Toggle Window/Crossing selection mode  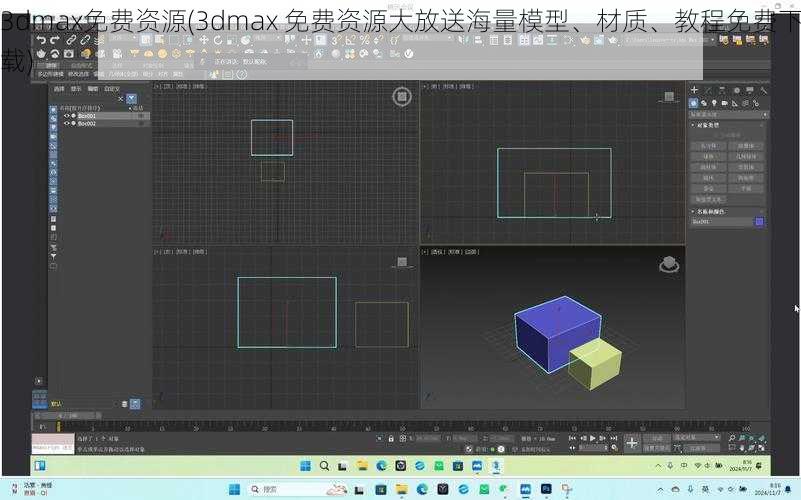pos(189,40)
